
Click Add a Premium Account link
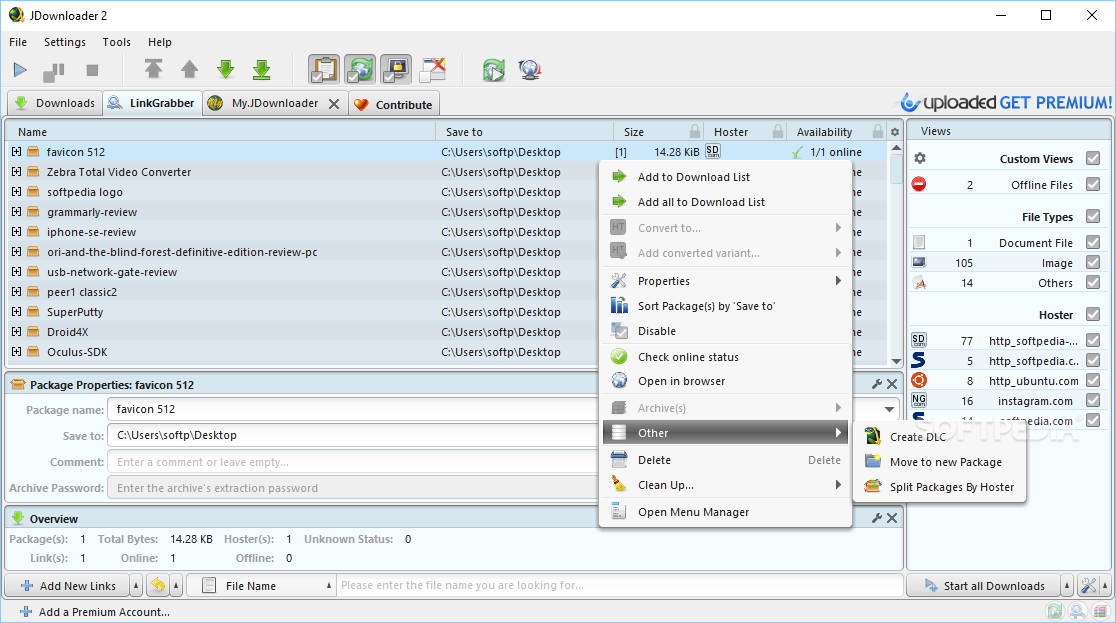[x=95, y=612]
